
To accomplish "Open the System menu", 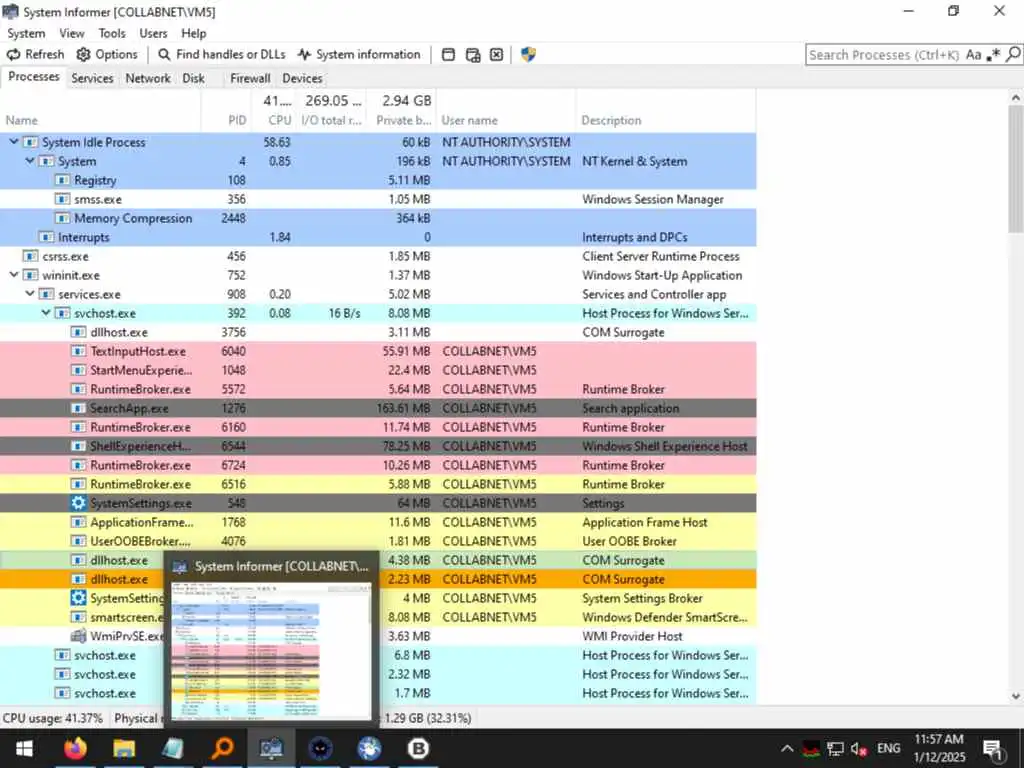I will coord(26,33).
